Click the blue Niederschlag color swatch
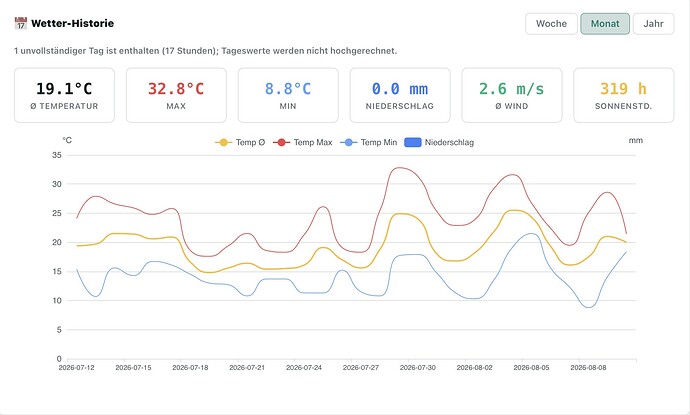 point(413,142)
